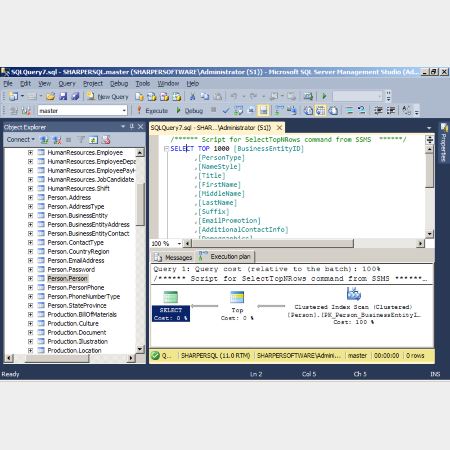Click the Disconnect icon in Object Explorer
The image size is (450, 450).
(x=57, y=140)
